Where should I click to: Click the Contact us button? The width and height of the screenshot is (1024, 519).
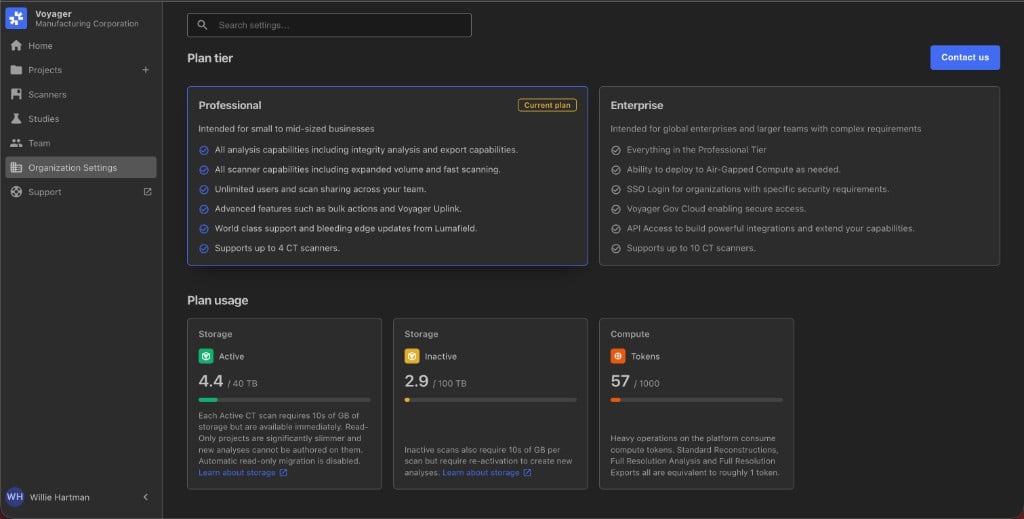(x=965, y=57)
